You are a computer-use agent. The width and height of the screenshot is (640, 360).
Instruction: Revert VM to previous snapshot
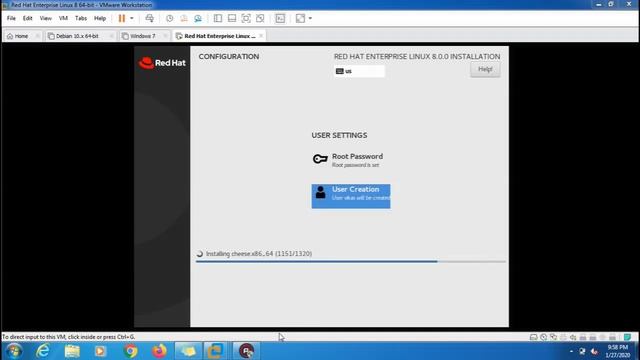[184, 18]
